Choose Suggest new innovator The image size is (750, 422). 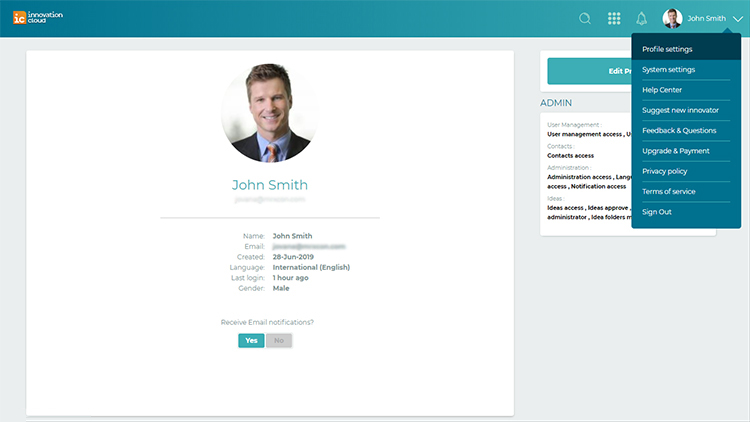click(x=686, y=110)
